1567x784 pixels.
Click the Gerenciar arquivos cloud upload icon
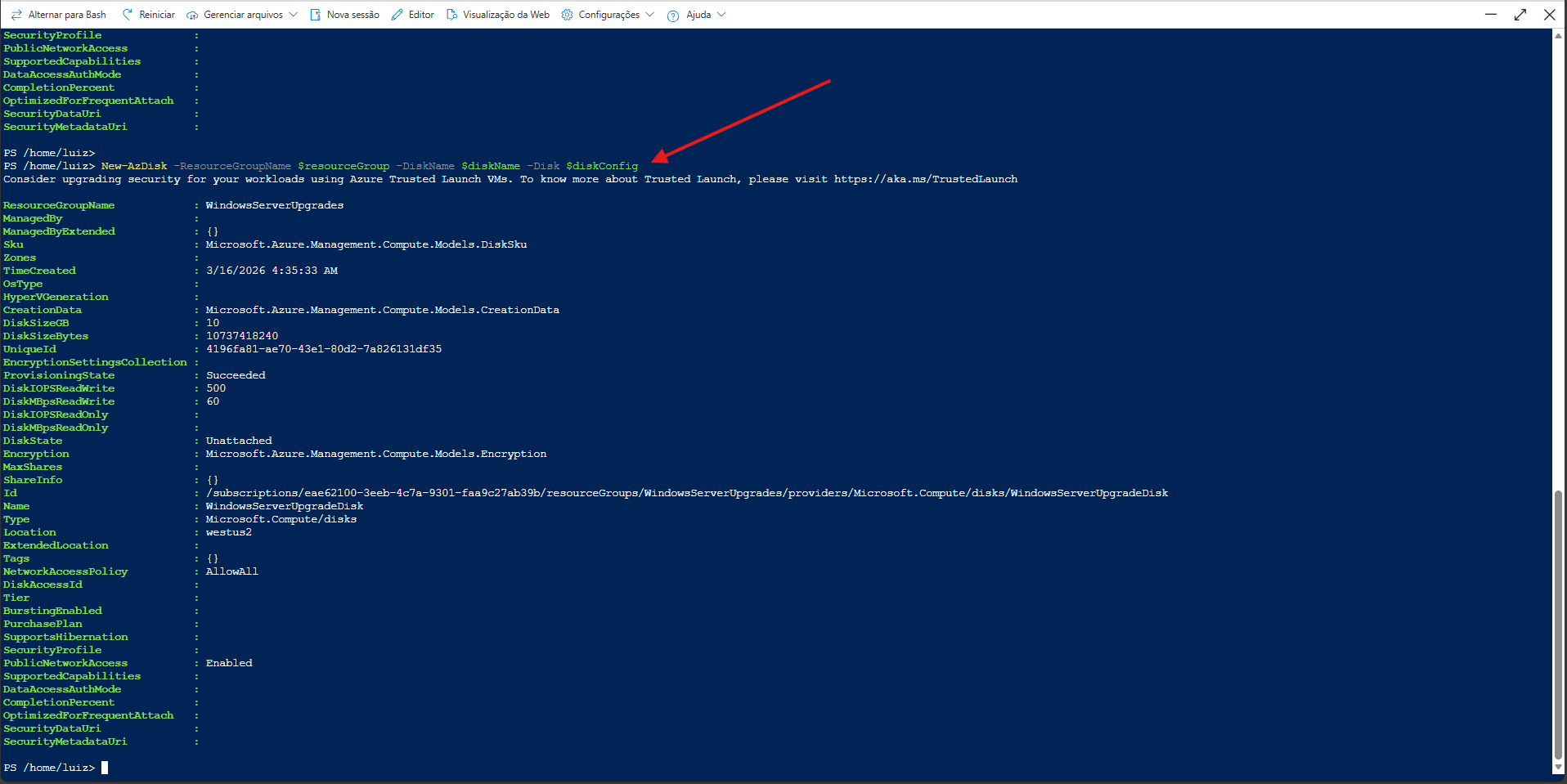tap(192, 15)
